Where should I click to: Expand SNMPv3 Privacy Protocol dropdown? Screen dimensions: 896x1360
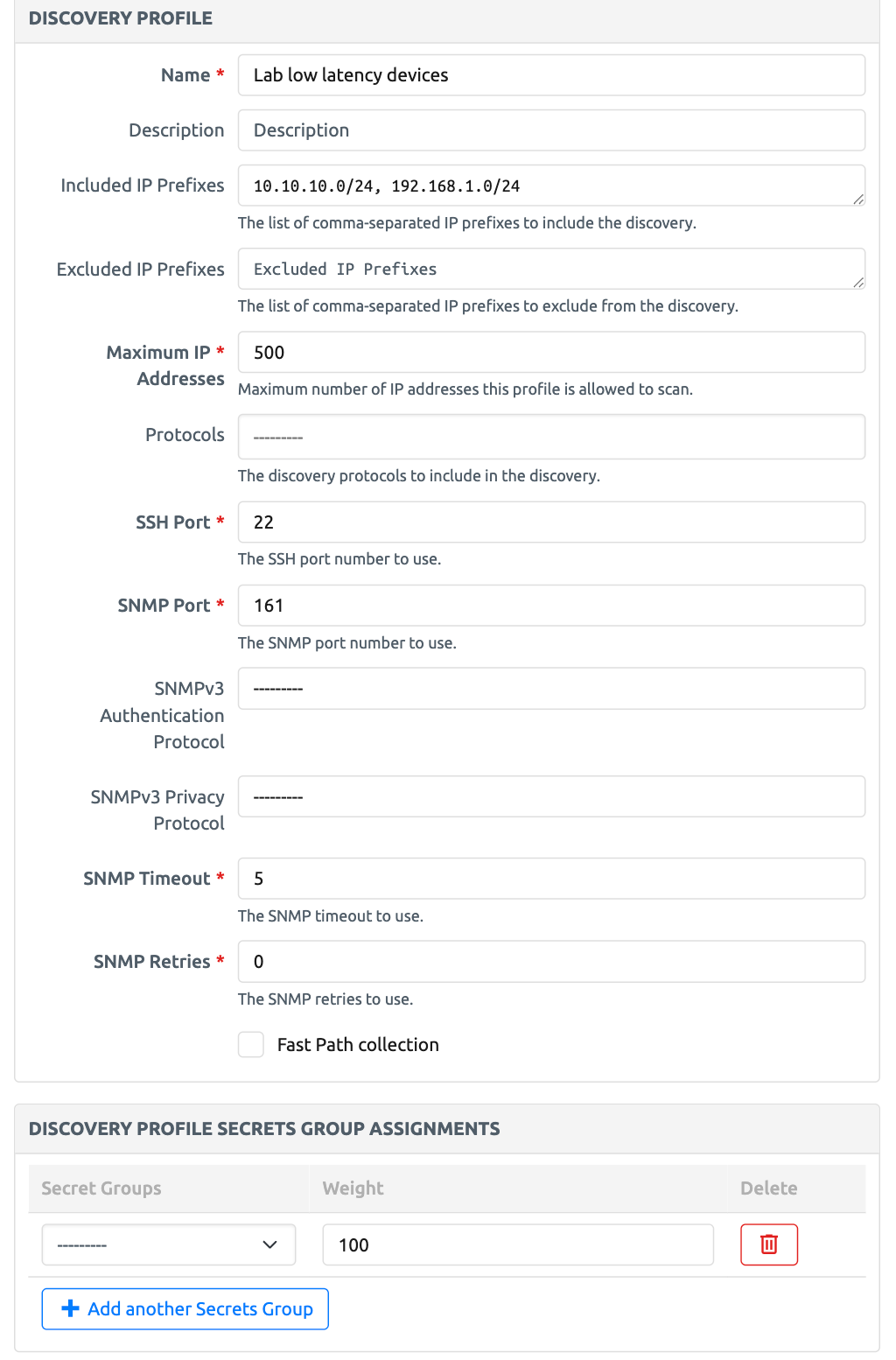[x=551, y=796]
